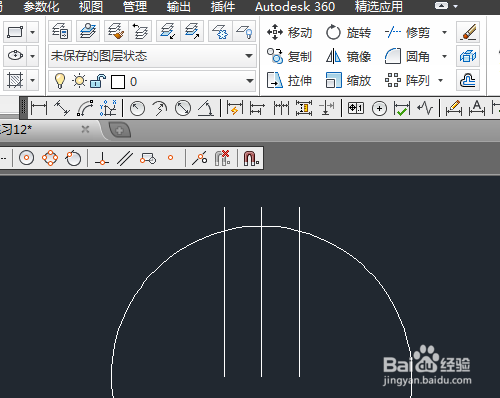Toggle layer 0 on/off lightbulb
The width and height of the screenshot is (500, 398).
pyautogui.click(x=60, y=81)
